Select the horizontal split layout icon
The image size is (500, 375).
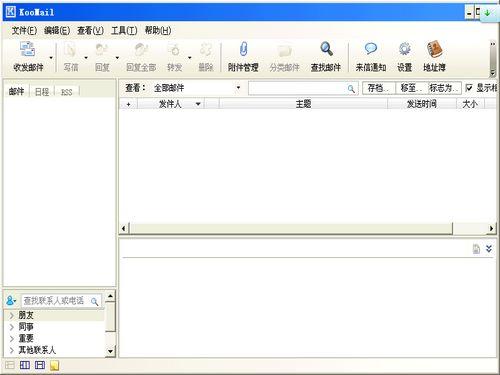(40, 365)
